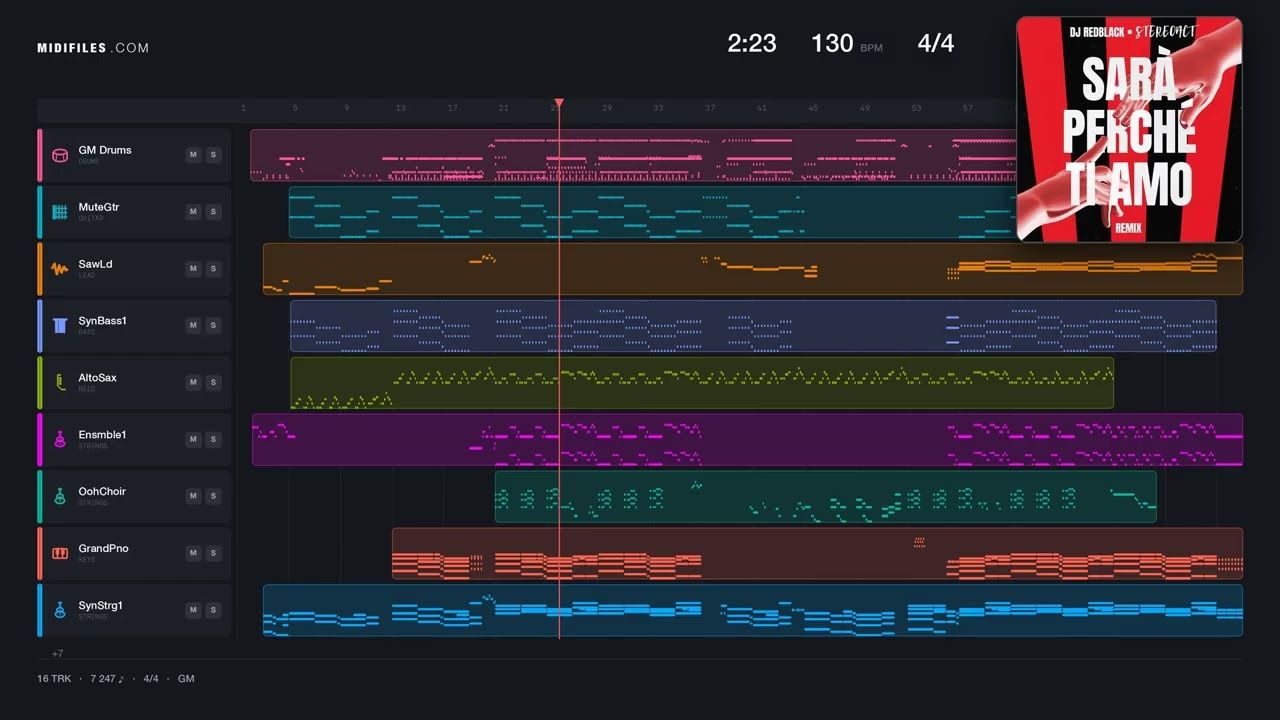Open the Sarà Perché Ti Amo cover art

(x=1129, y=129)
